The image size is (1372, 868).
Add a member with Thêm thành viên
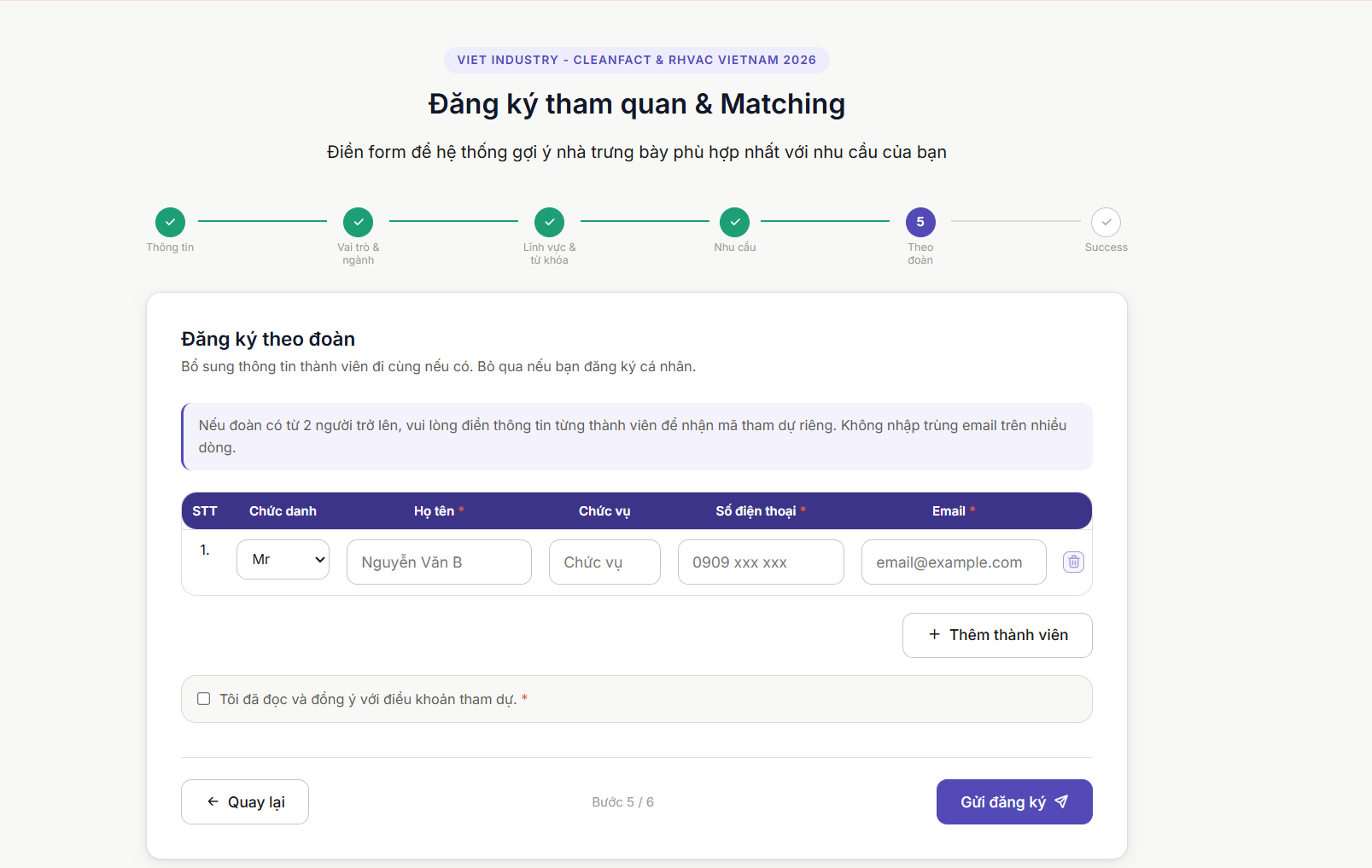click(x=997, y=635)
